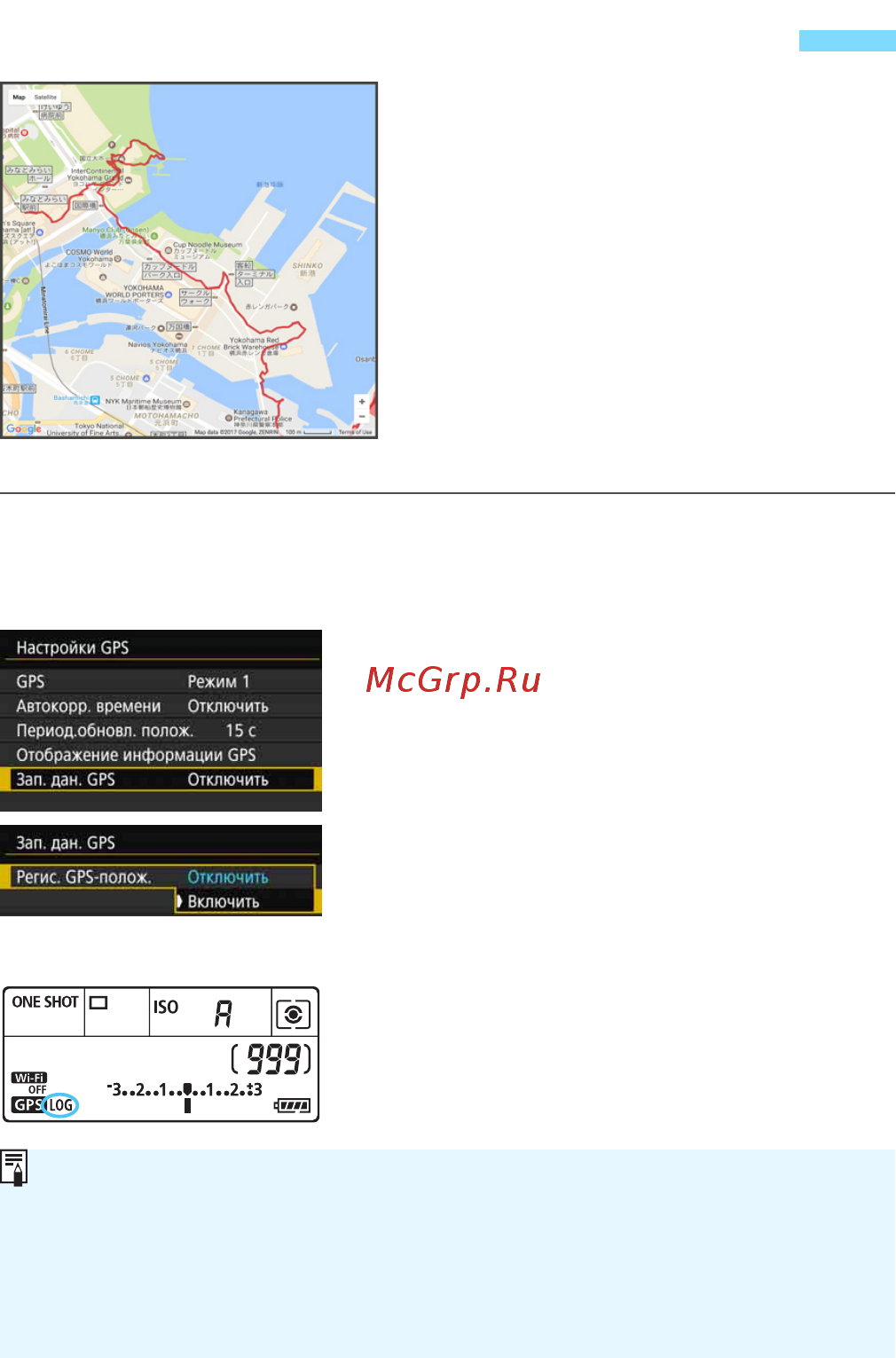The image size is (896, 1358).
Task: Switch map to Satellite view
Action: click(45, 97)
